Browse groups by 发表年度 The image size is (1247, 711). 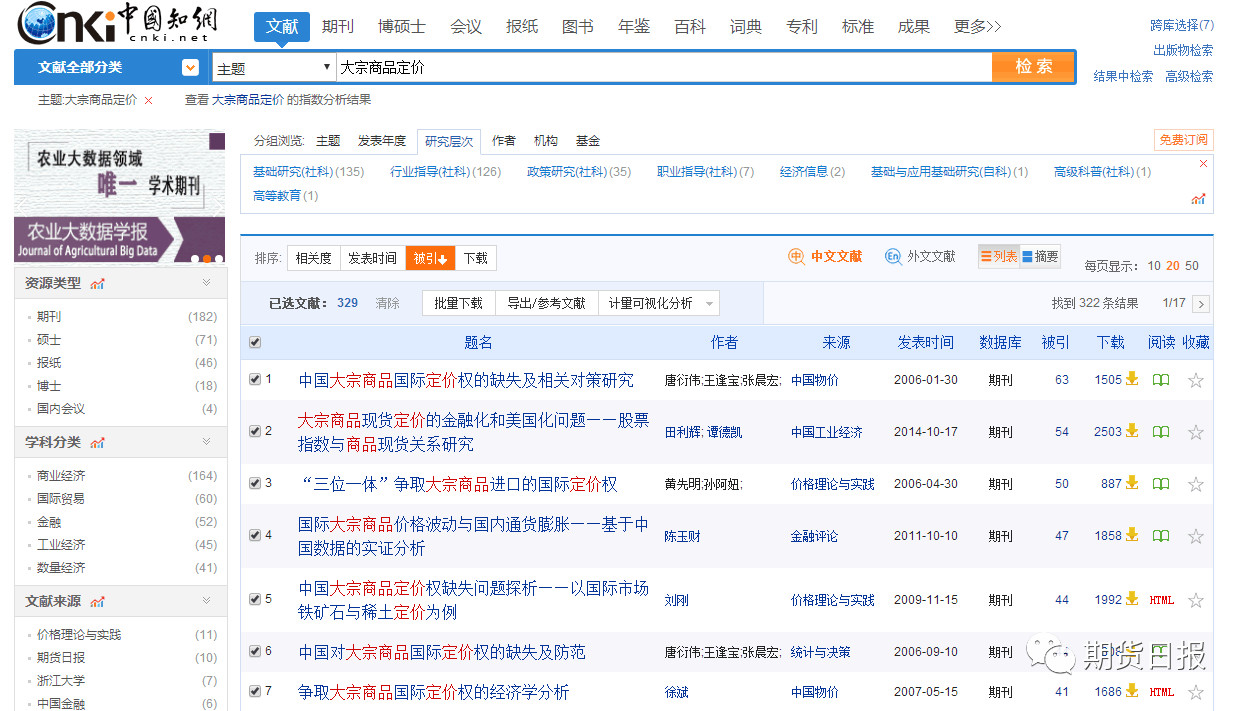click(x=382, y=141)
